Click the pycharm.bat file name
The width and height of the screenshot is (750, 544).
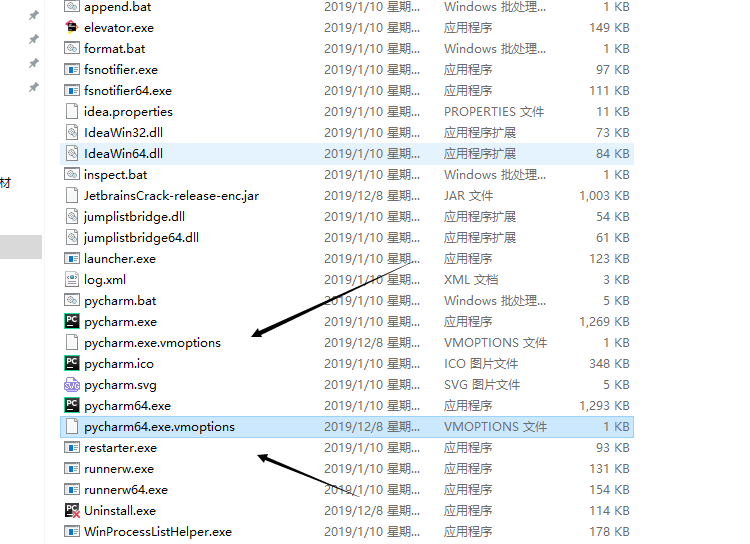[120, 301]
